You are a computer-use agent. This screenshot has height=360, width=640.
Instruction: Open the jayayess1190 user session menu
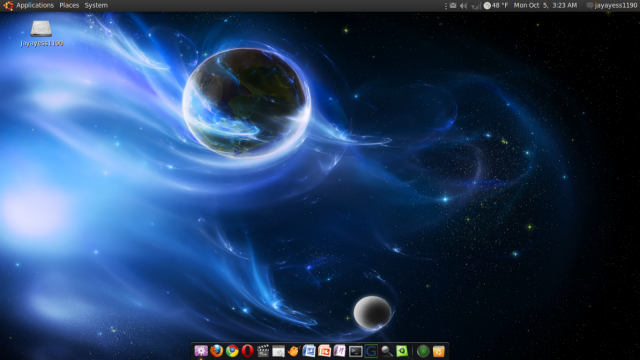point(611,5)
